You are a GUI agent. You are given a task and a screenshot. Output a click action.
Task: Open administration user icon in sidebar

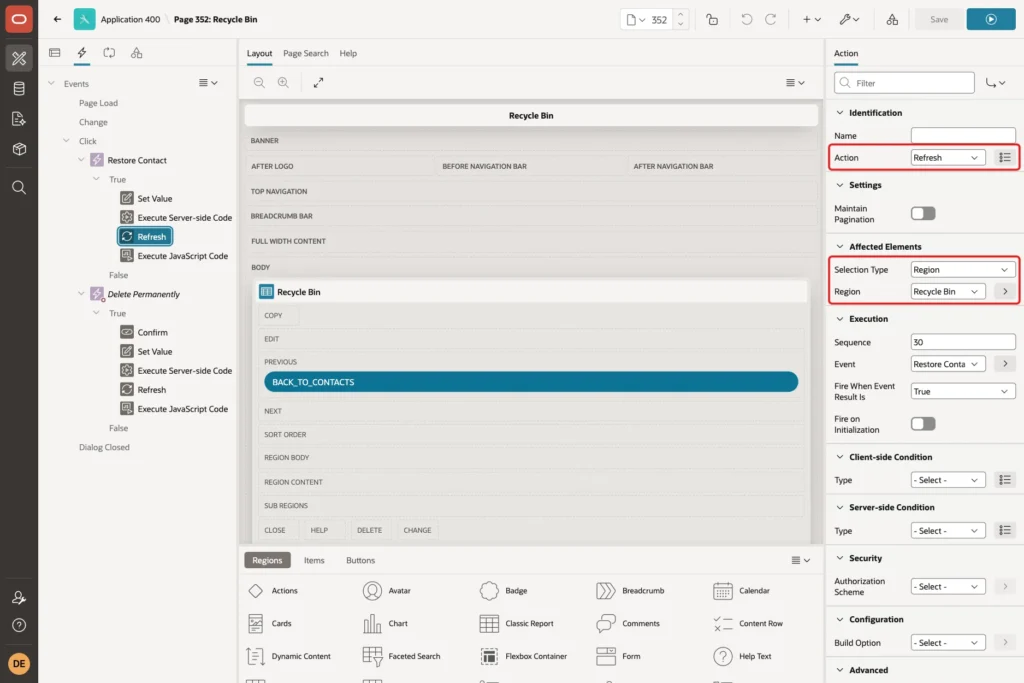[19, 597]
